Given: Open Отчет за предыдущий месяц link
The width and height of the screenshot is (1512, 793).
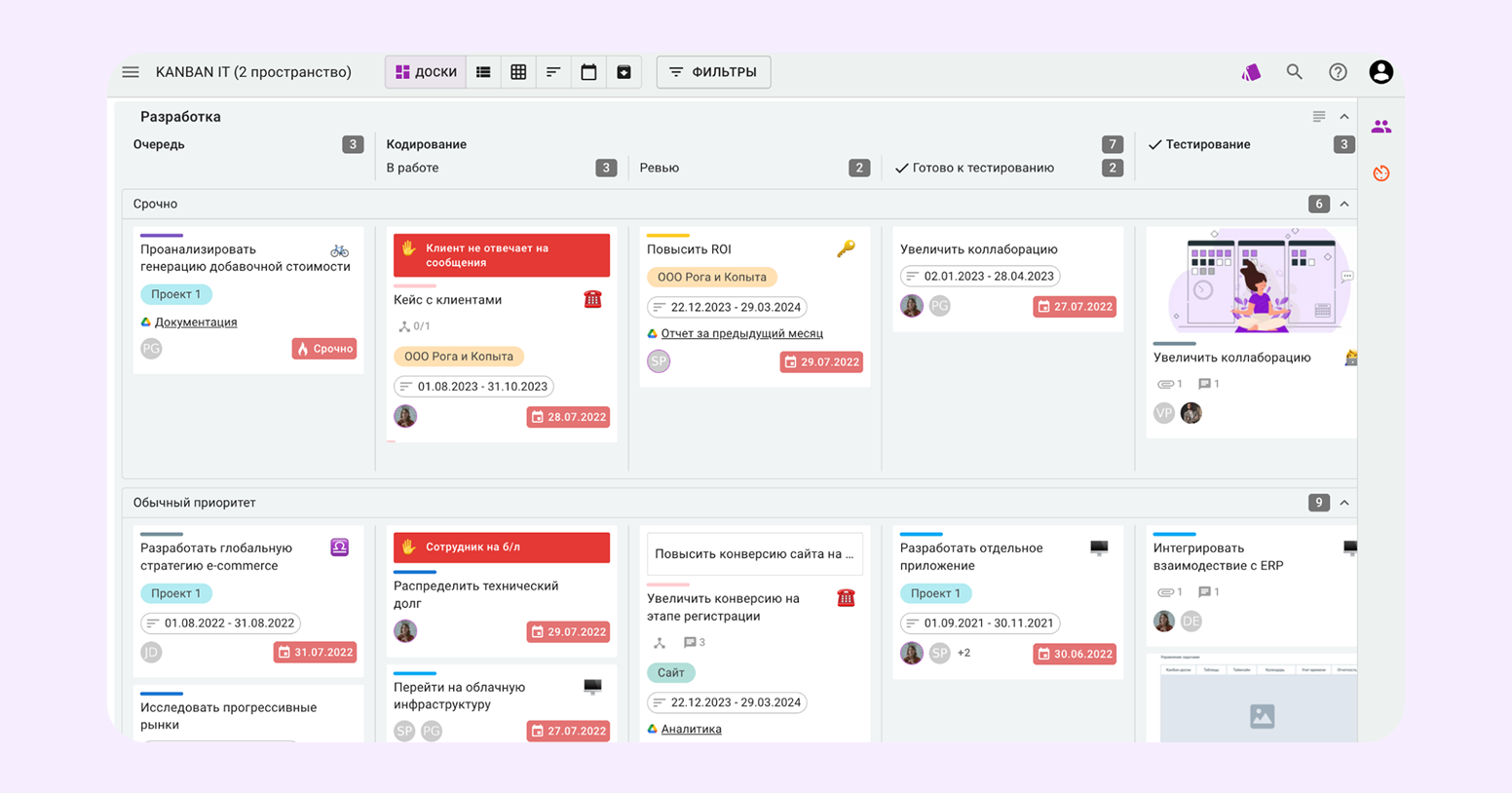Looking at the screenshot, I should 741,334.
